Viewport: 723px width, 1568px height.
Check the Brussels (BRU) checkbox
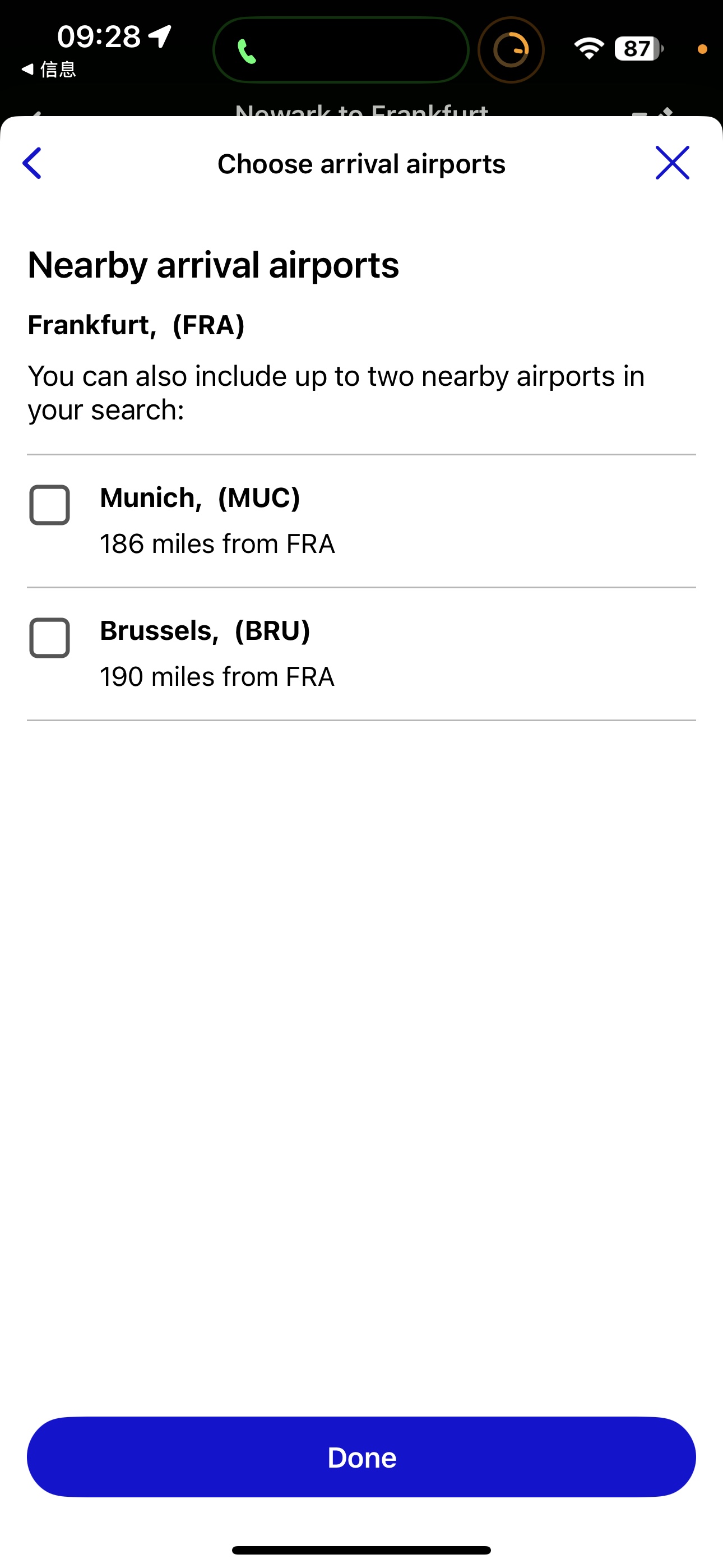49,638
